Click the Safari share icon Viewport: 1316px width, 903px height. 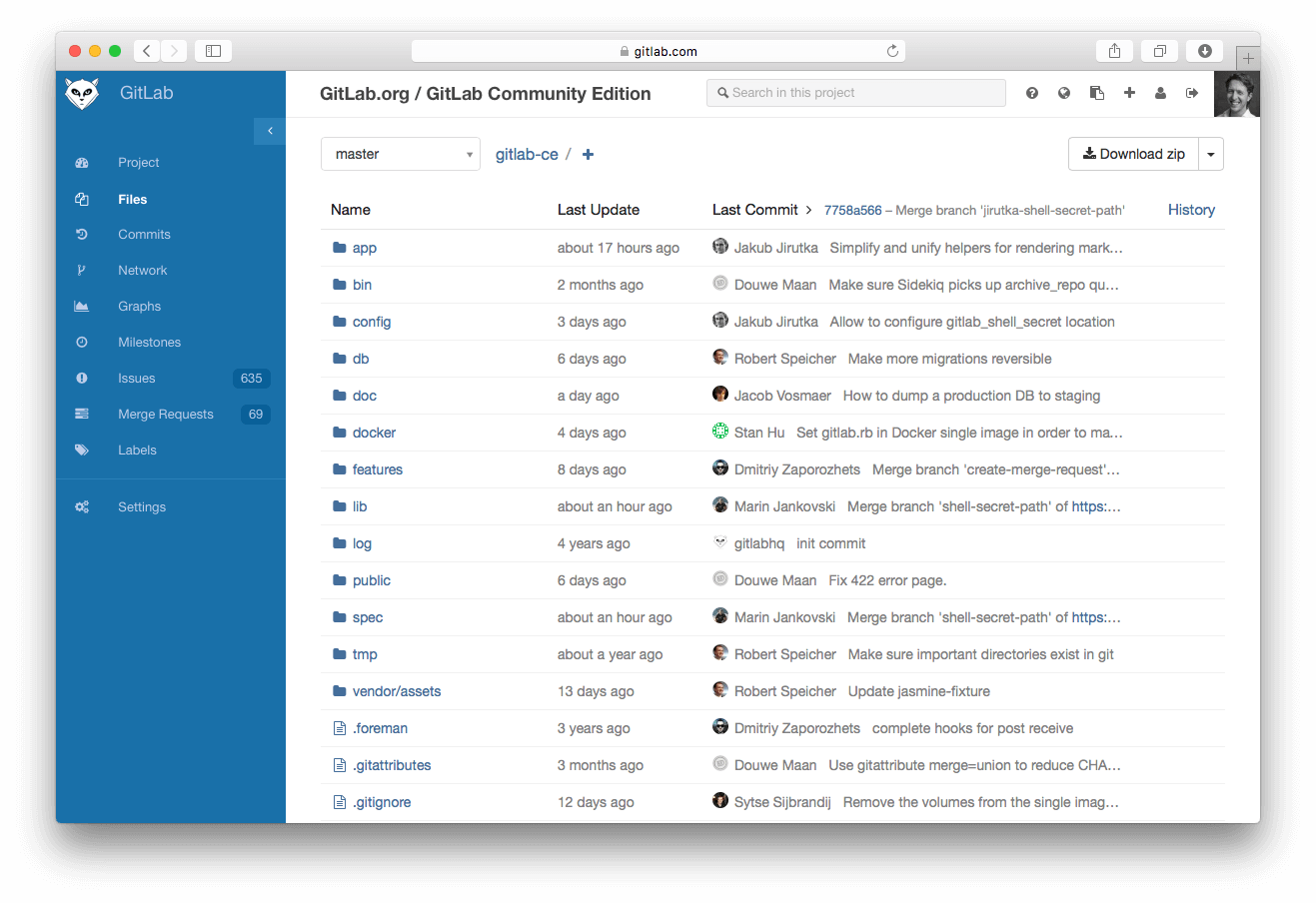coord(1114,51)
